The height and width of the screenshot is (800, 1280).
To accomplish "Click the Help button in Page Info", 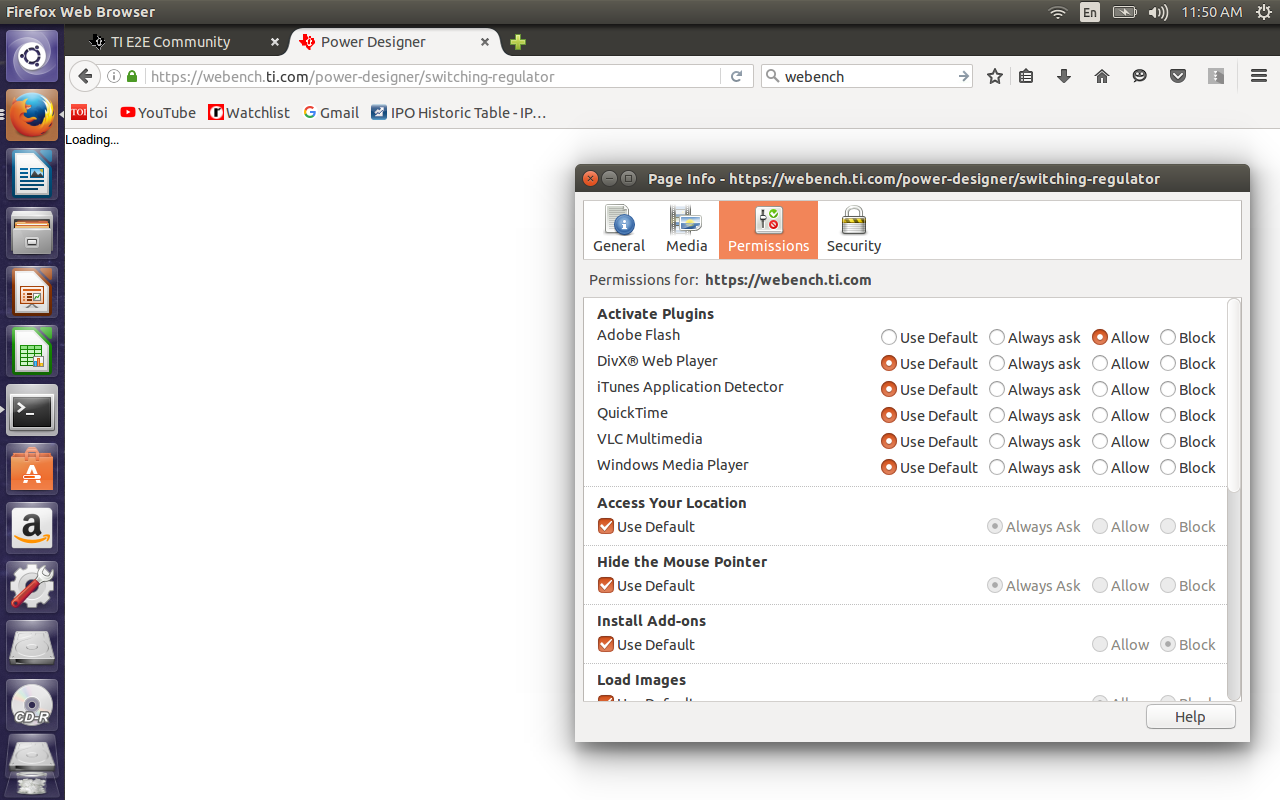I will click(x=1190, y=717).
